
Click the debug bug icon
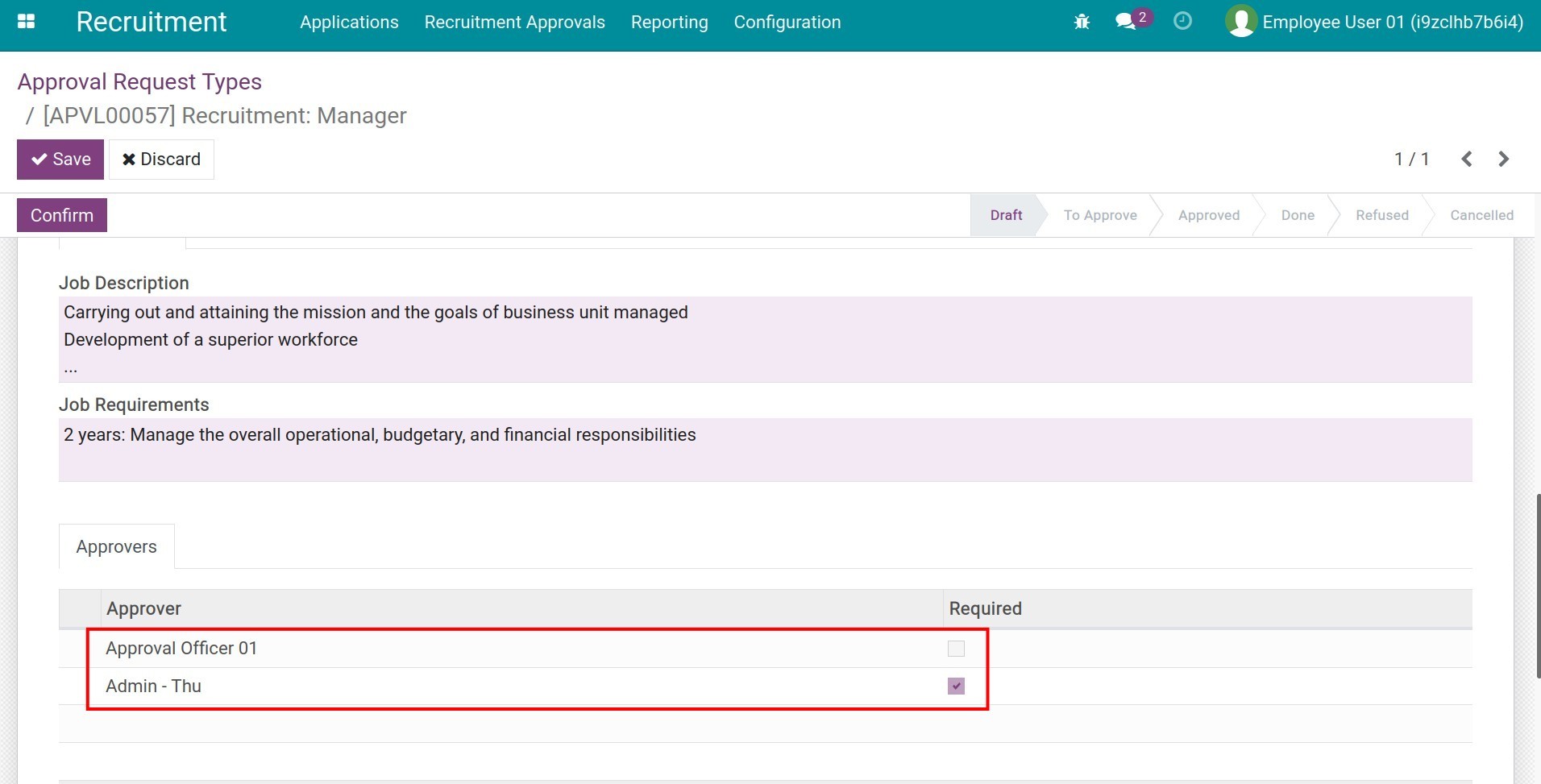[x=1081, y=22]
